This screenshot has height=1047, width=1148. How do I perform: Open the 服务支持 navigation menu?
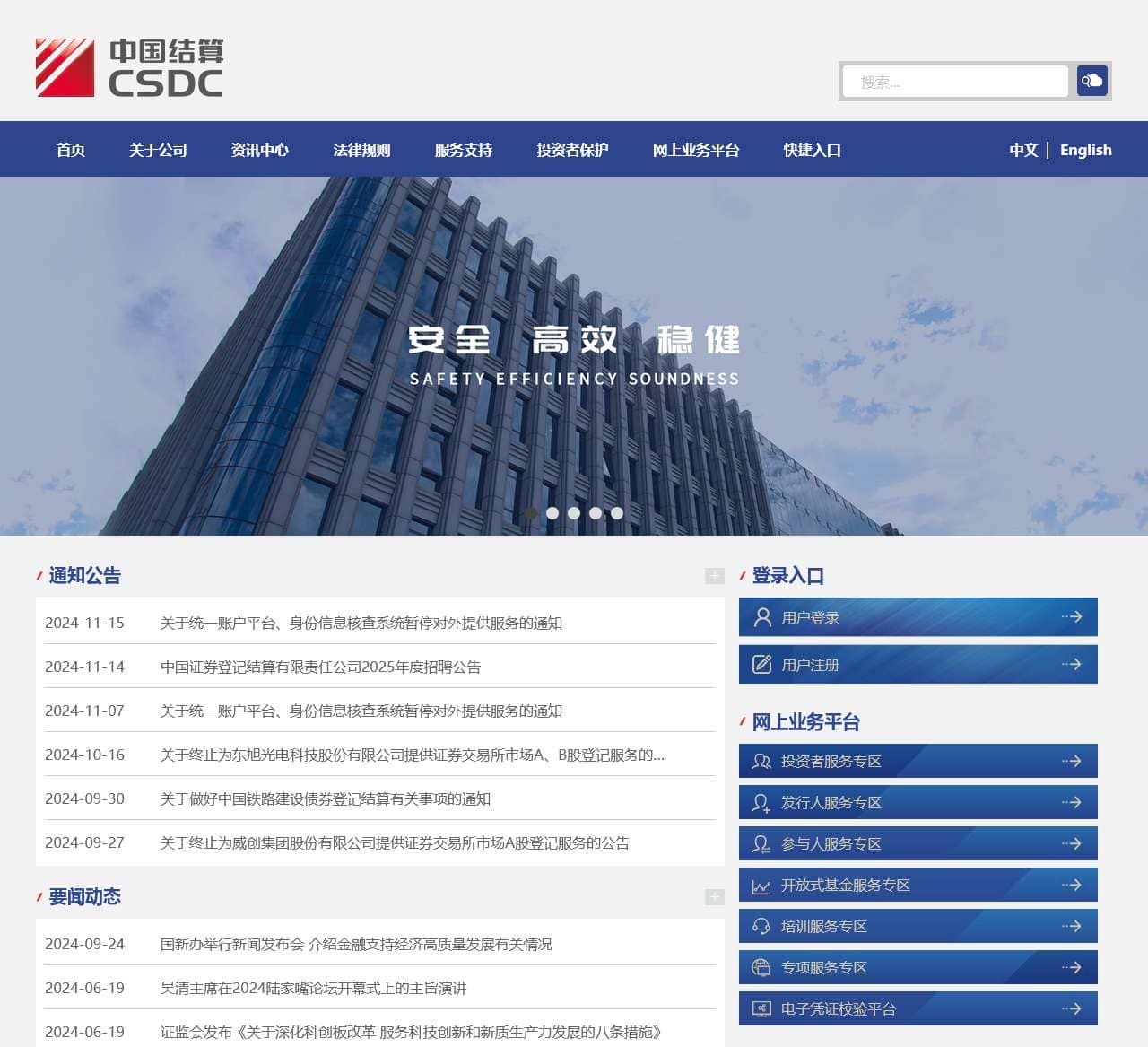[x=464, y=150]
